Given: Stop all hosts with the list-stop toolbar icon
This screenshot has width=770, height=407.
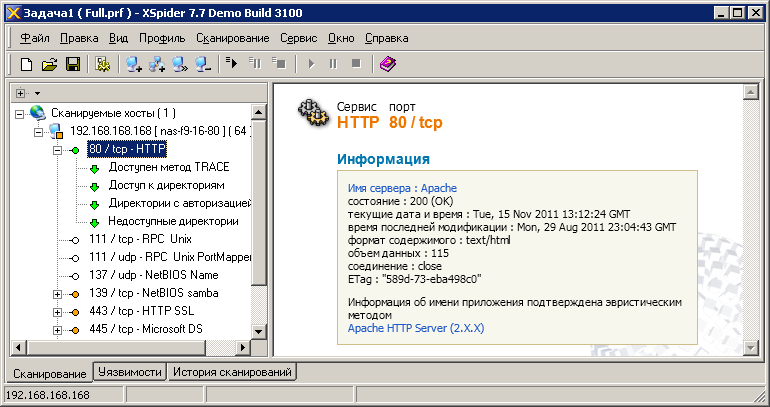Looking at the screenshot, I should coord(278,63).
